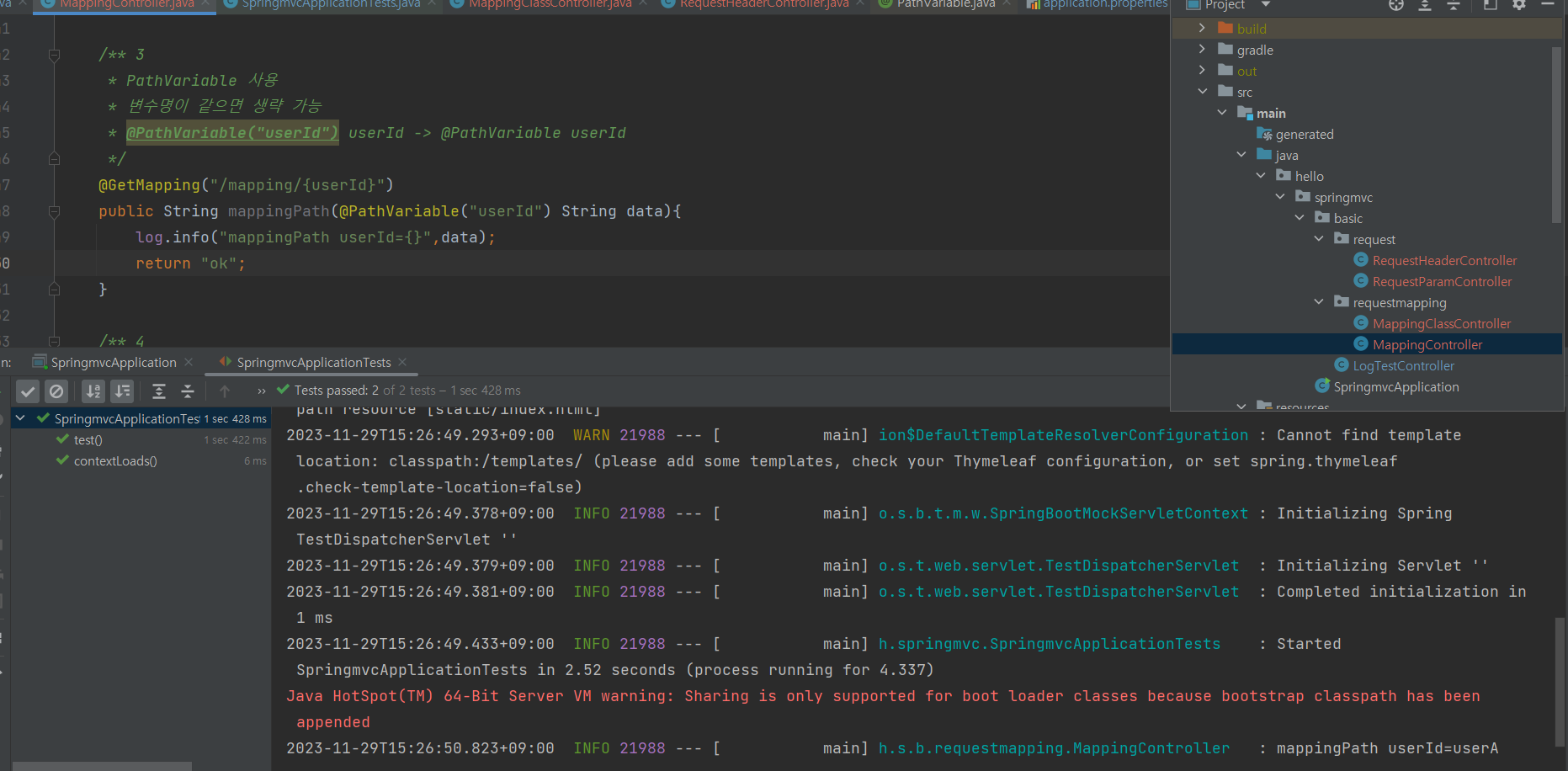This screenshot has width=1568, height=771.
Task: Select Opened File locate icon in Project panel
Action: click(x=1396, y=5)
